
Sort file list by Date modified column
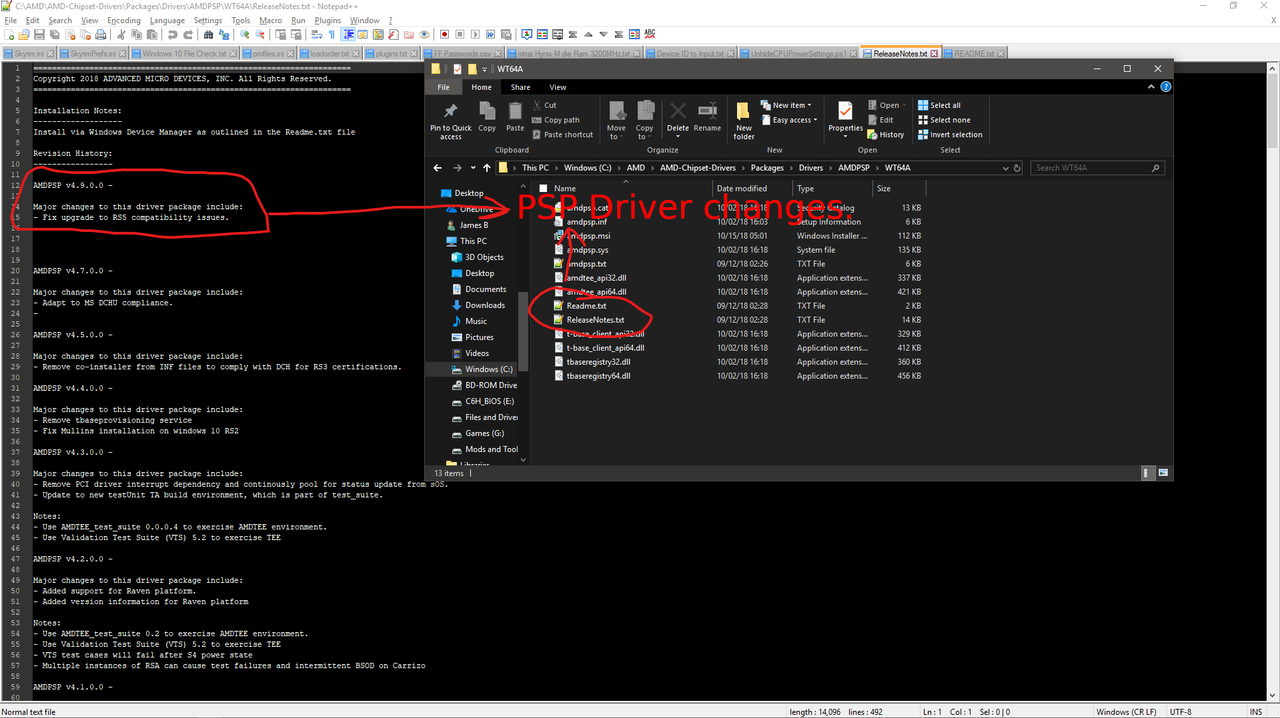pyautogui.click(x=742, y=188)
